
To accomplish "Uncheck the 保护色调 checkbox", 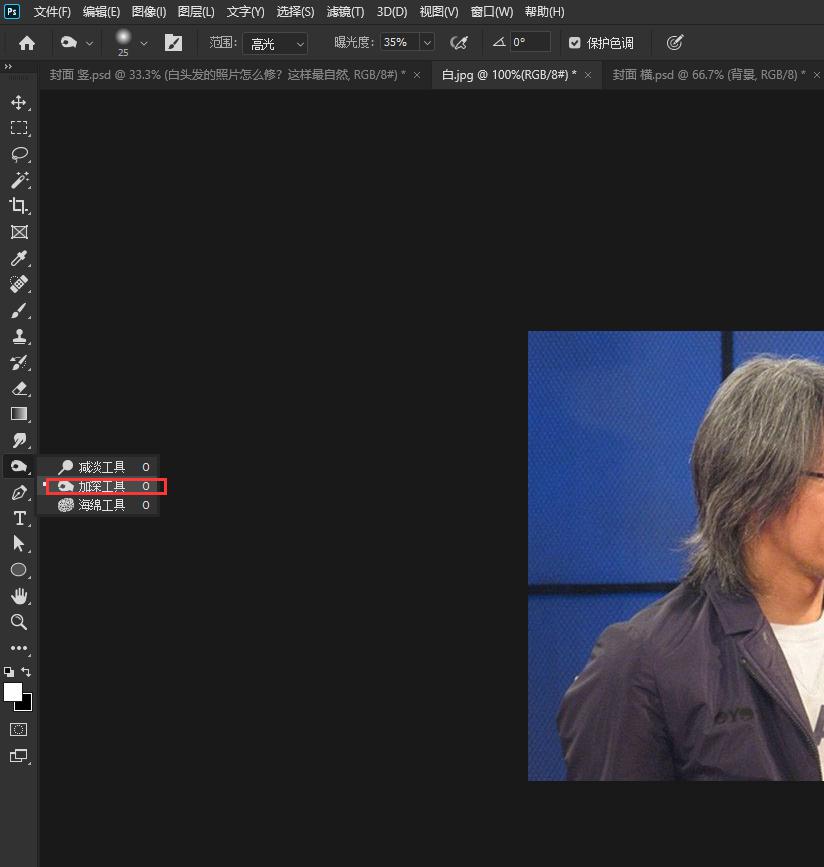I will click(574, 43).
